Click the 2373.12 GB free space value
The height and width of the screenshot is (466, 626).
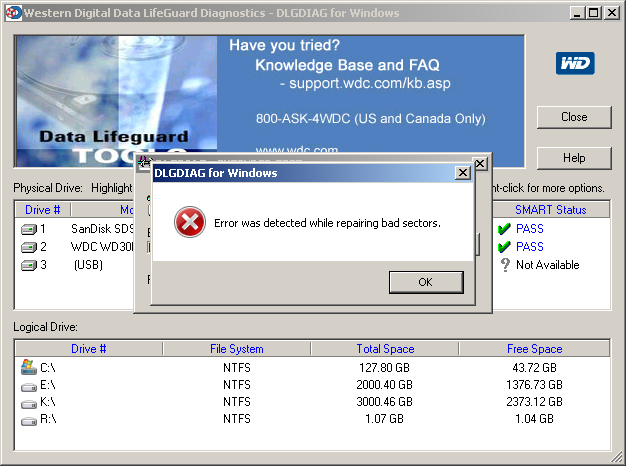535,402
